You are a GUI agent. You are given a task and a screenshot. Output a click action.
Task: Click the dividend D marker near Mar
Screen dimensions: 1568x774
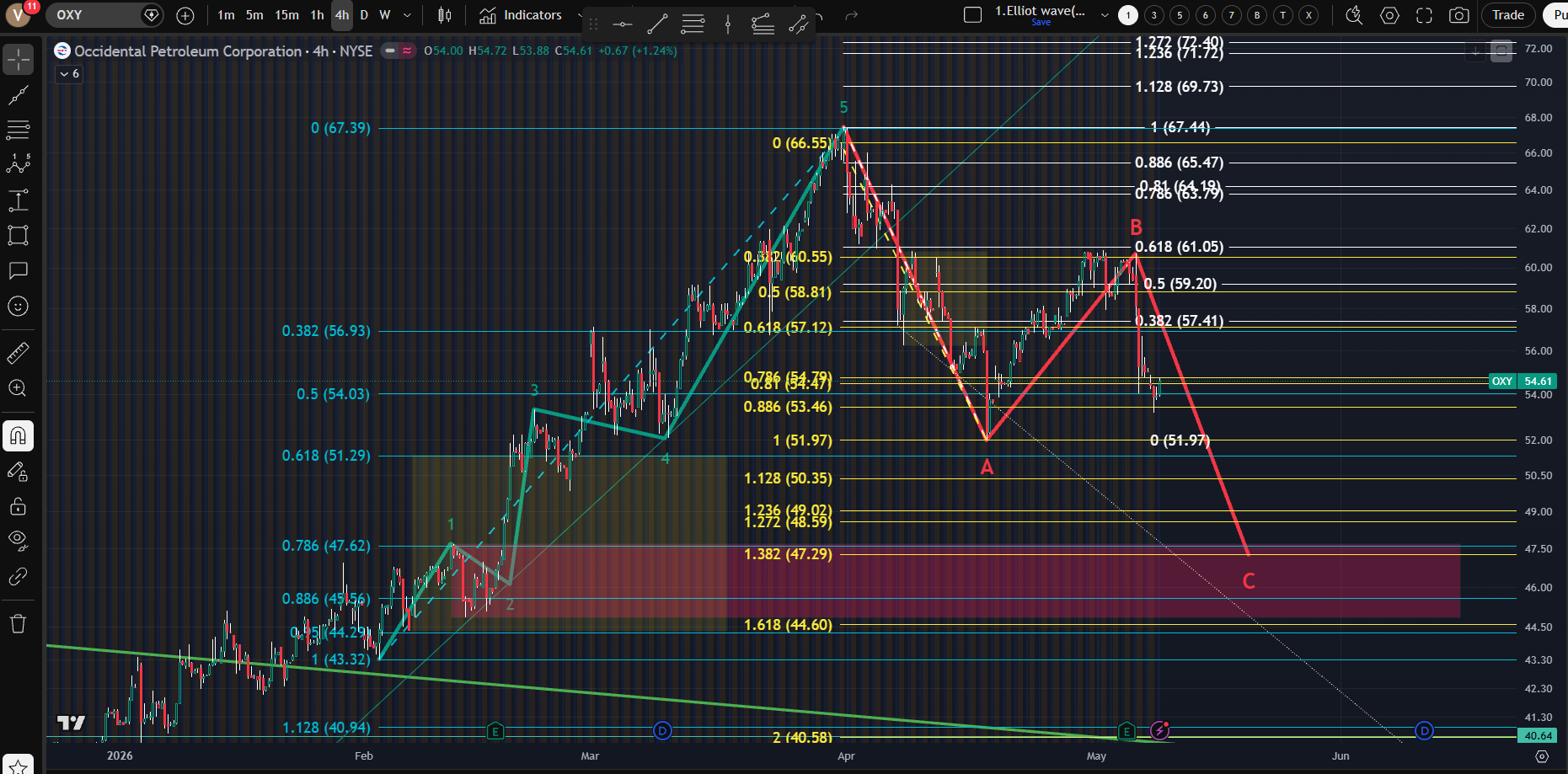662,730
